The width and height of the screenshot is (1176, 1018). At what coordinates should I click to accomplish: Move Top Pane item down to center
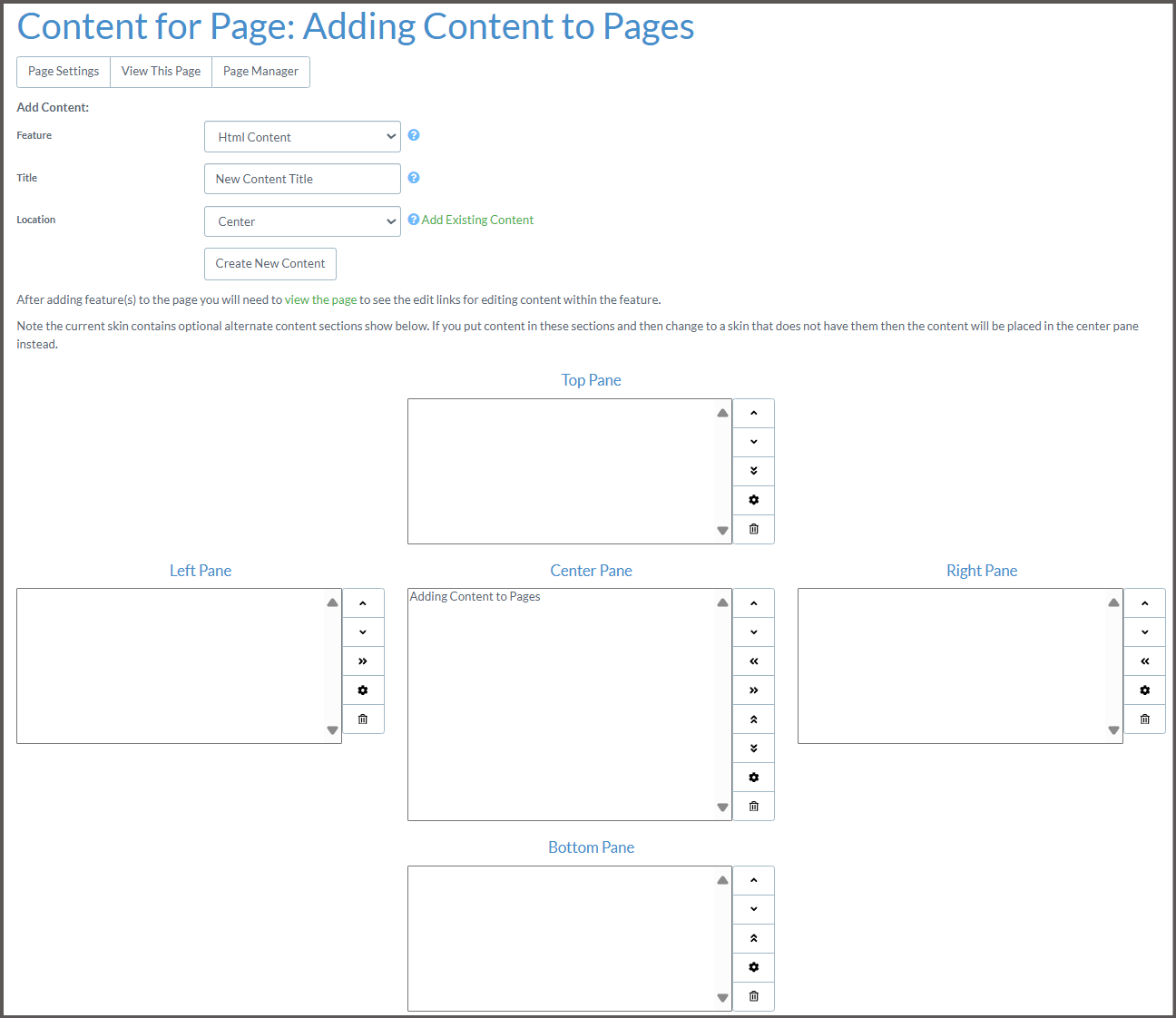click(753, 471)
